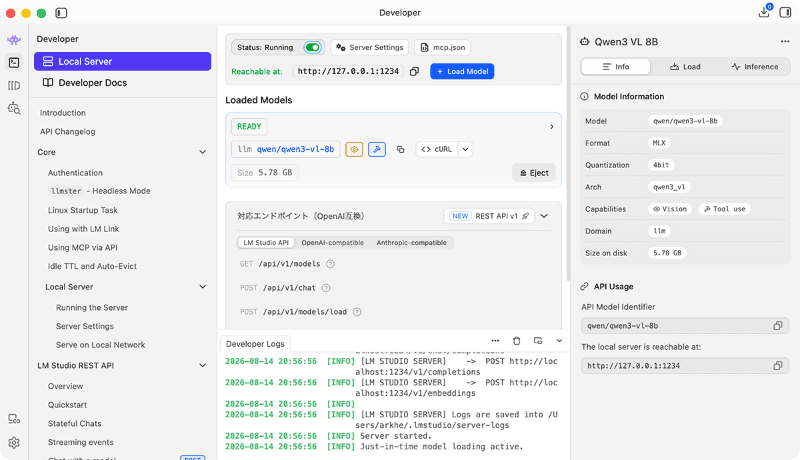Select the LM Studio API endpoint tab
The height and width of the screenshot is (460, 800).
(x=266, y=243)
